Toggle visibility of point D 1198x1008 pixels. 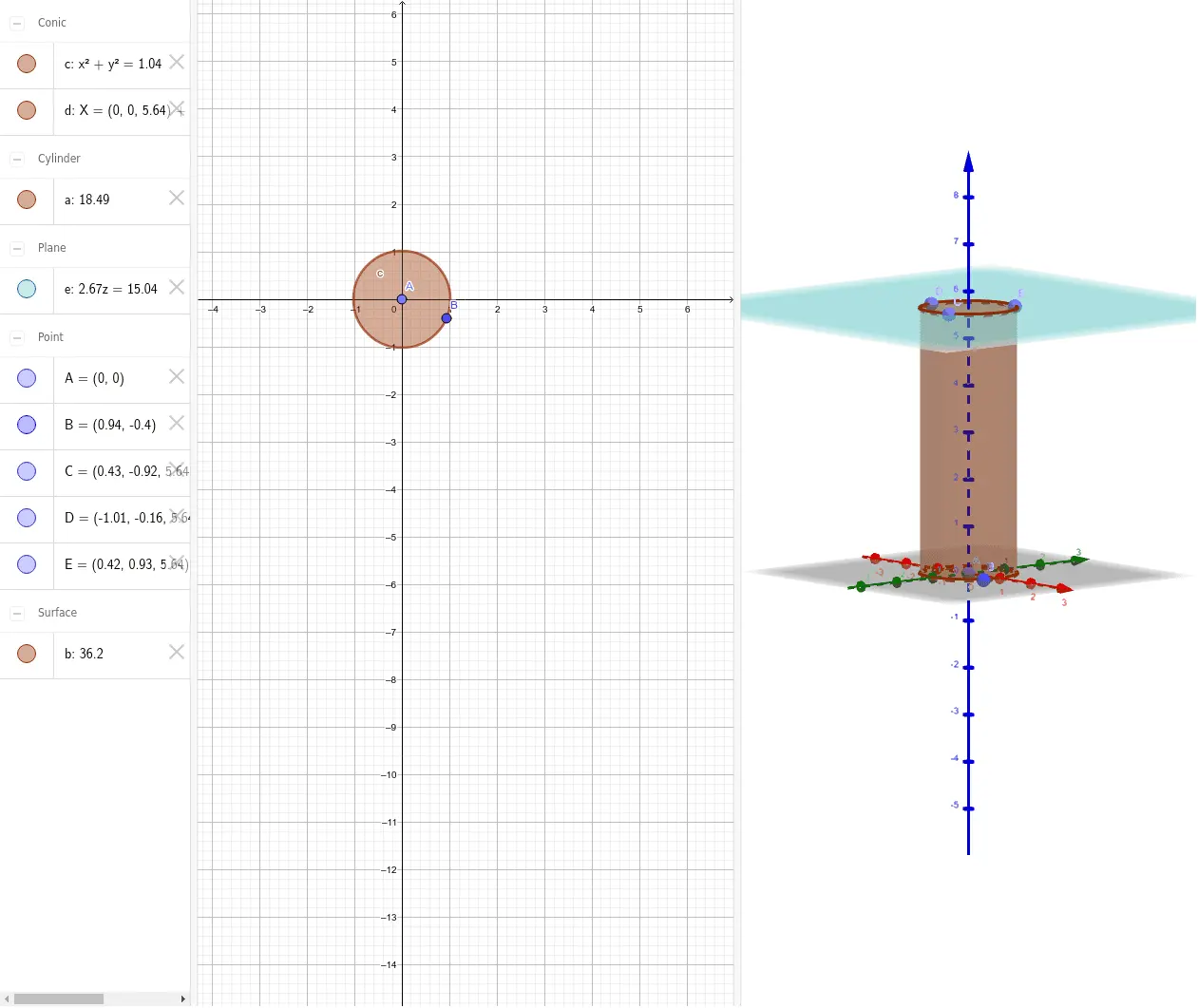[x=27, y=518]
